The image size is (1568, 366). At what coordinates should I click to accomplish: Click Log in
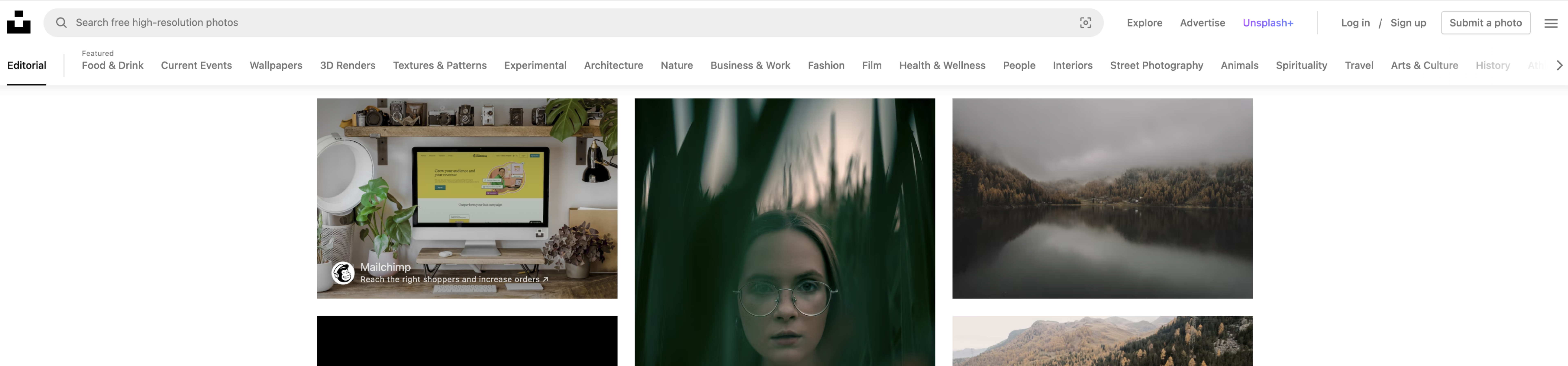pyautogui.click(x=1355, y=22)
